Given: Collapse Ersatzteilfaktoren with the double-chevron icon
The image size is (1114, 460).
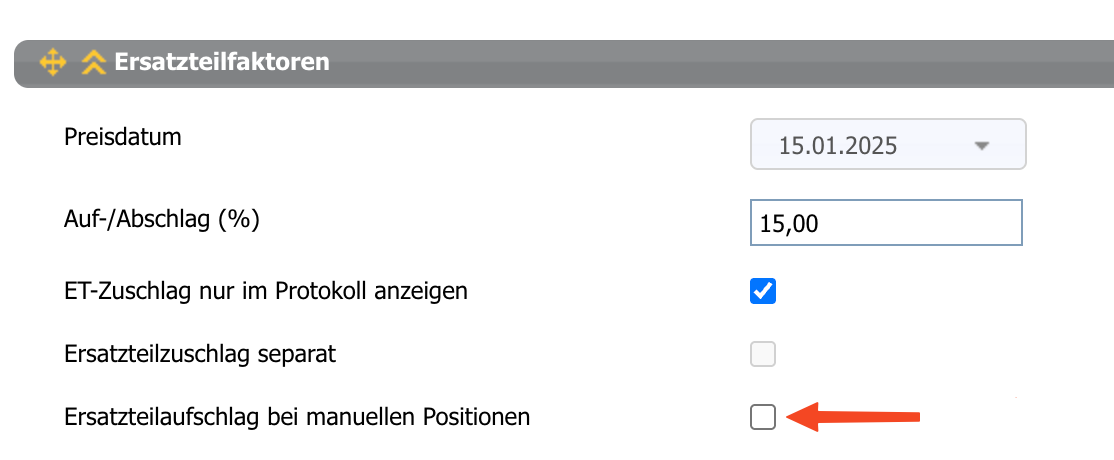Looking at the screenshot, I should pyautogui.click(x=93, y=63).
